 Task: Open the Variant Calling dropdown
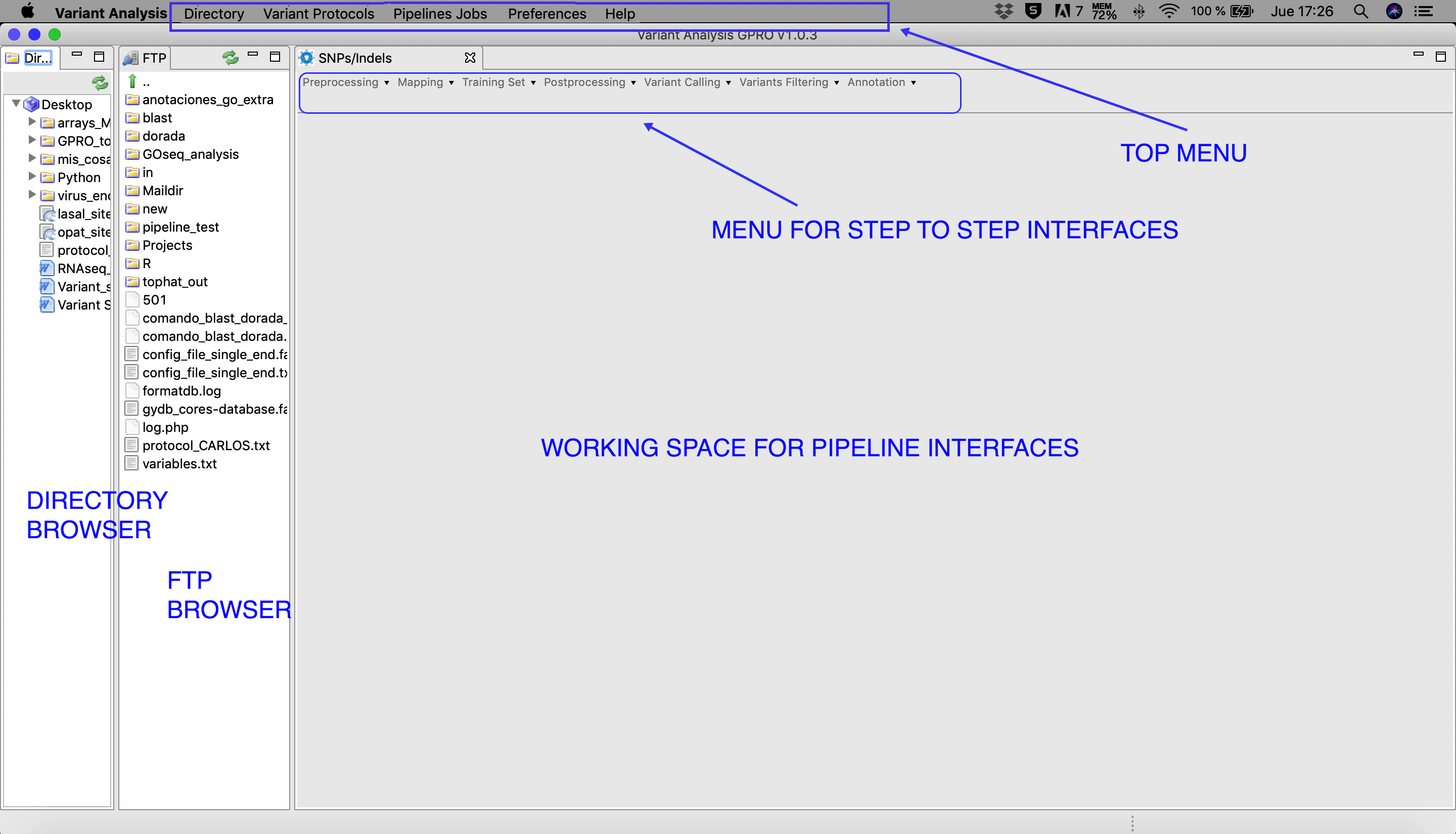[x=687, y=82]
